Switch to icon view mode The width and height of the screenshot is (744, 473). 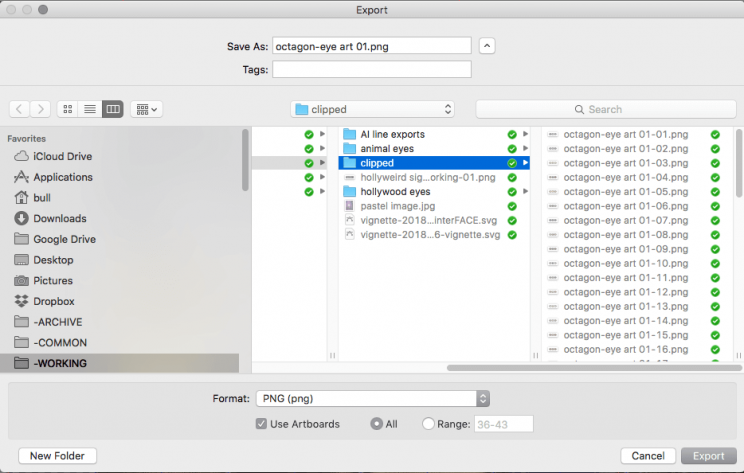coord(68,109)
